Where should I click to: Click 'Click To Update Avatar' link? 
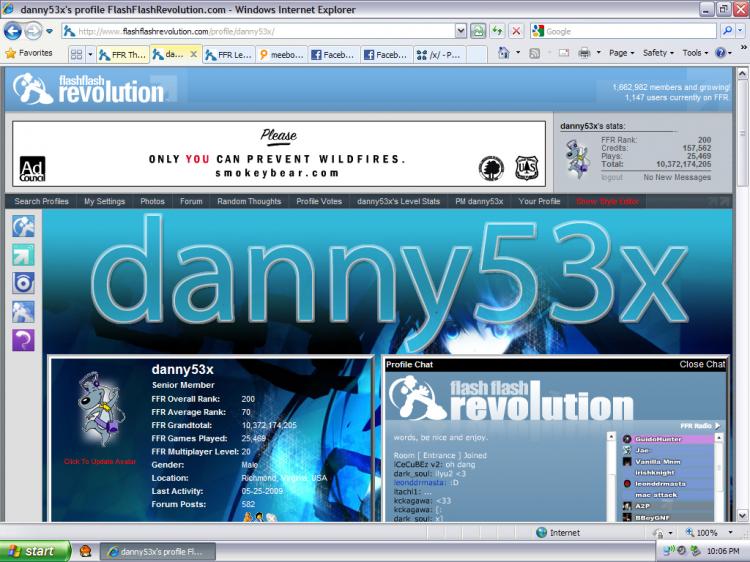coord(100,462)
